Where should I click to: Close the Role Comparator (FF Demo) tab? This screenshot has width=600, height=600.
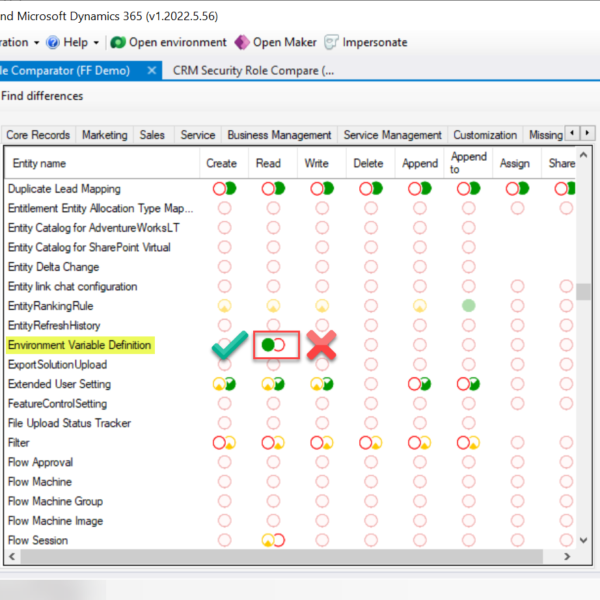(152, 71)
